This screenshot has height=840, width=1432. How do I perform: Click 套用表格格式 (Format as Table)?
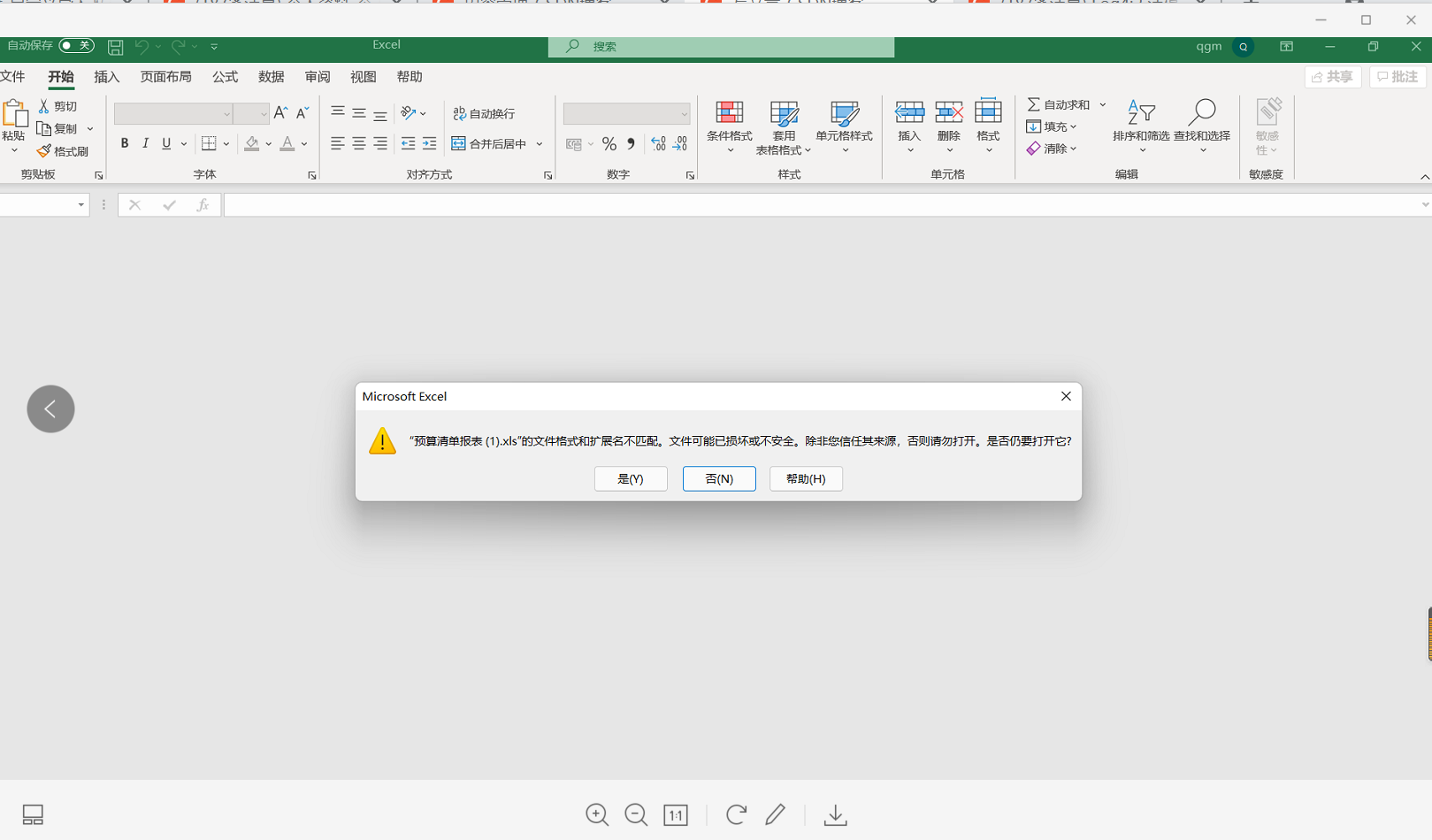pos(784,126)
